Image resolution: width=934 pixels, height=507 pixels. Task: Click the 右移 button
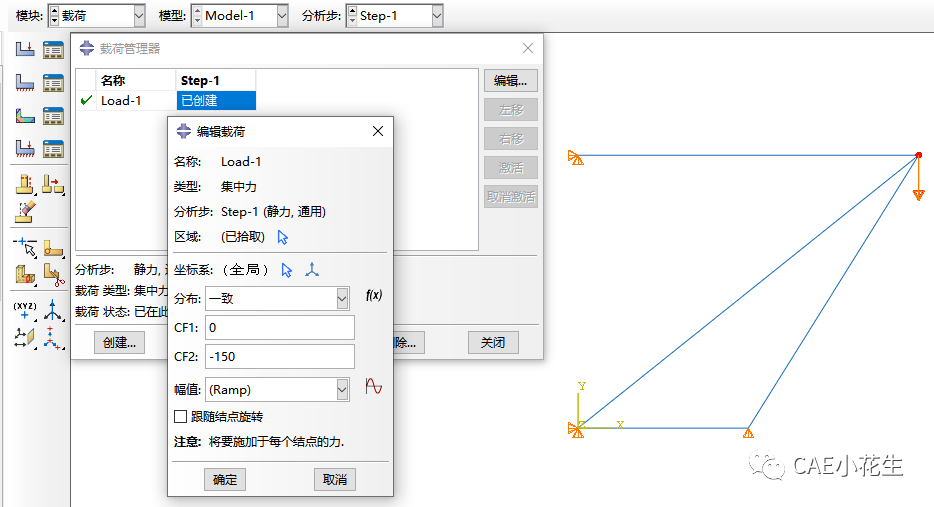coord(510,139)
